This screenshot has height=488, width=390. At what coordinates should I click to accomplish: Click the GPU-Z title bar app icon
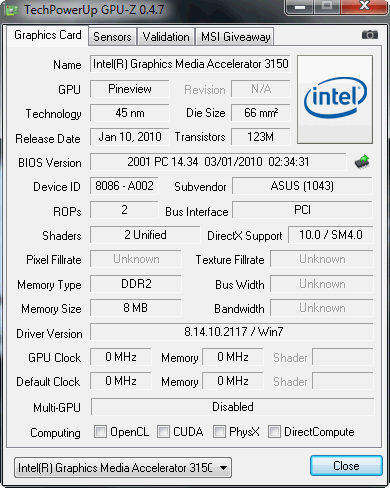click(x=11, y=10)
